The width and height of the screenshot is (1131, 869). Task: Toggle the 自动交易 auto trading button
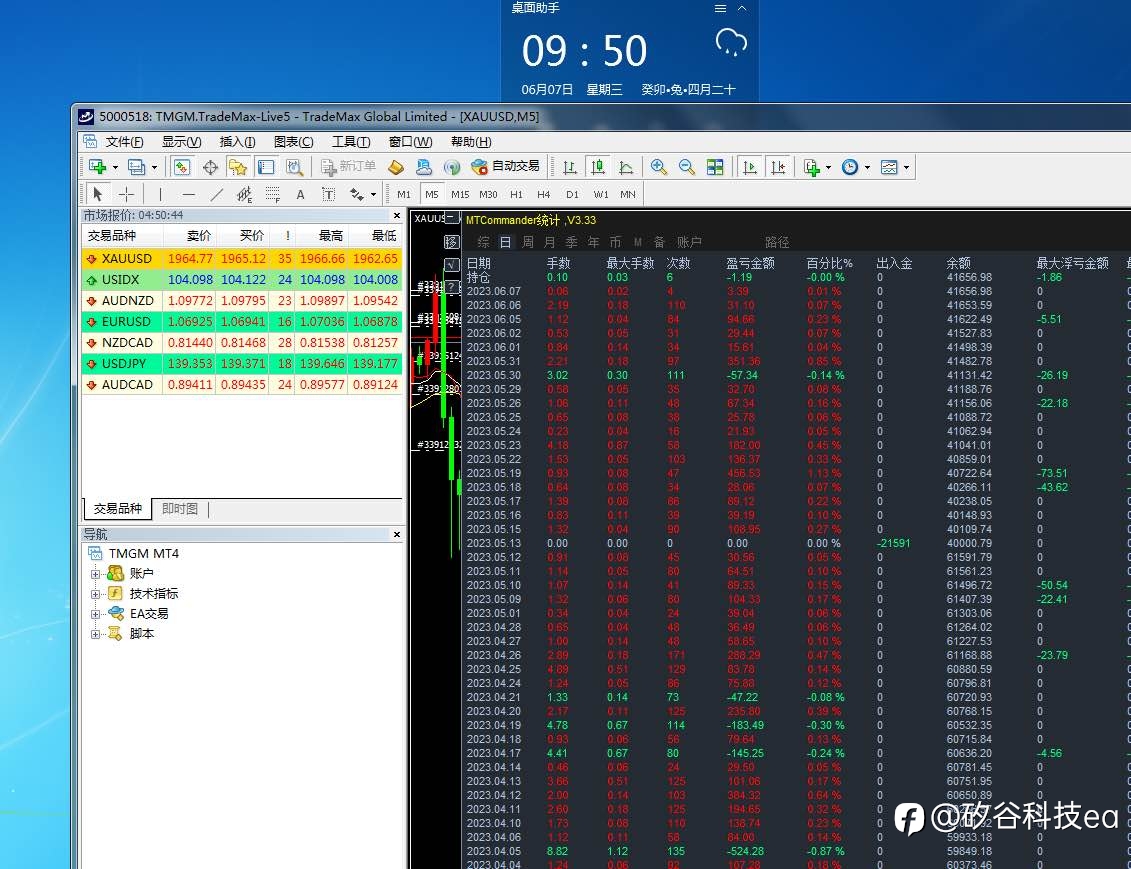pos(505,167)
